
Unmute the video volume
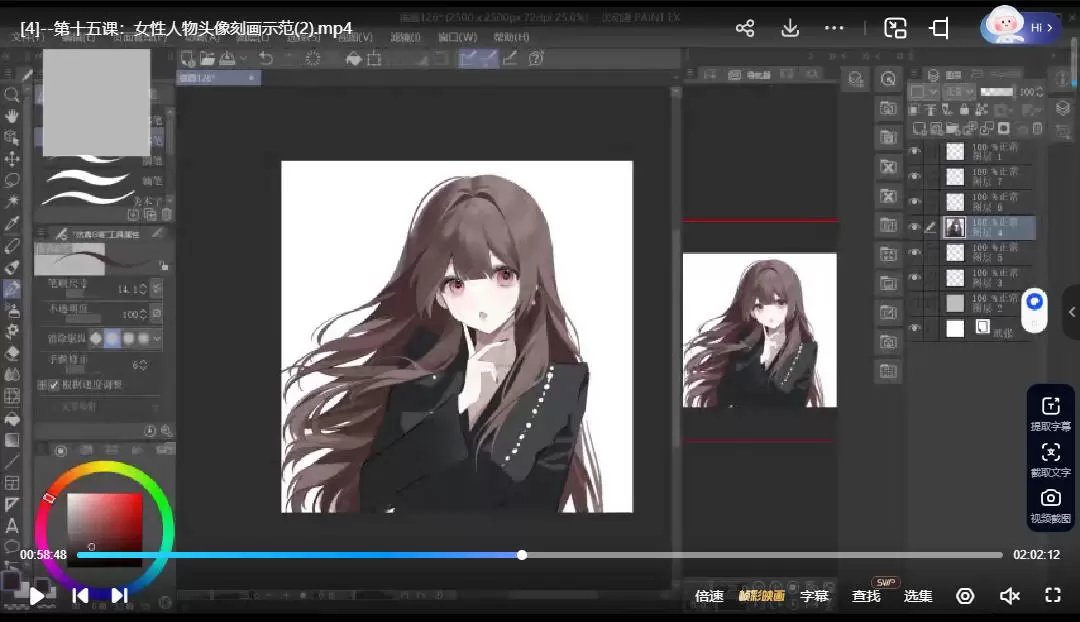coord(1009,596)
